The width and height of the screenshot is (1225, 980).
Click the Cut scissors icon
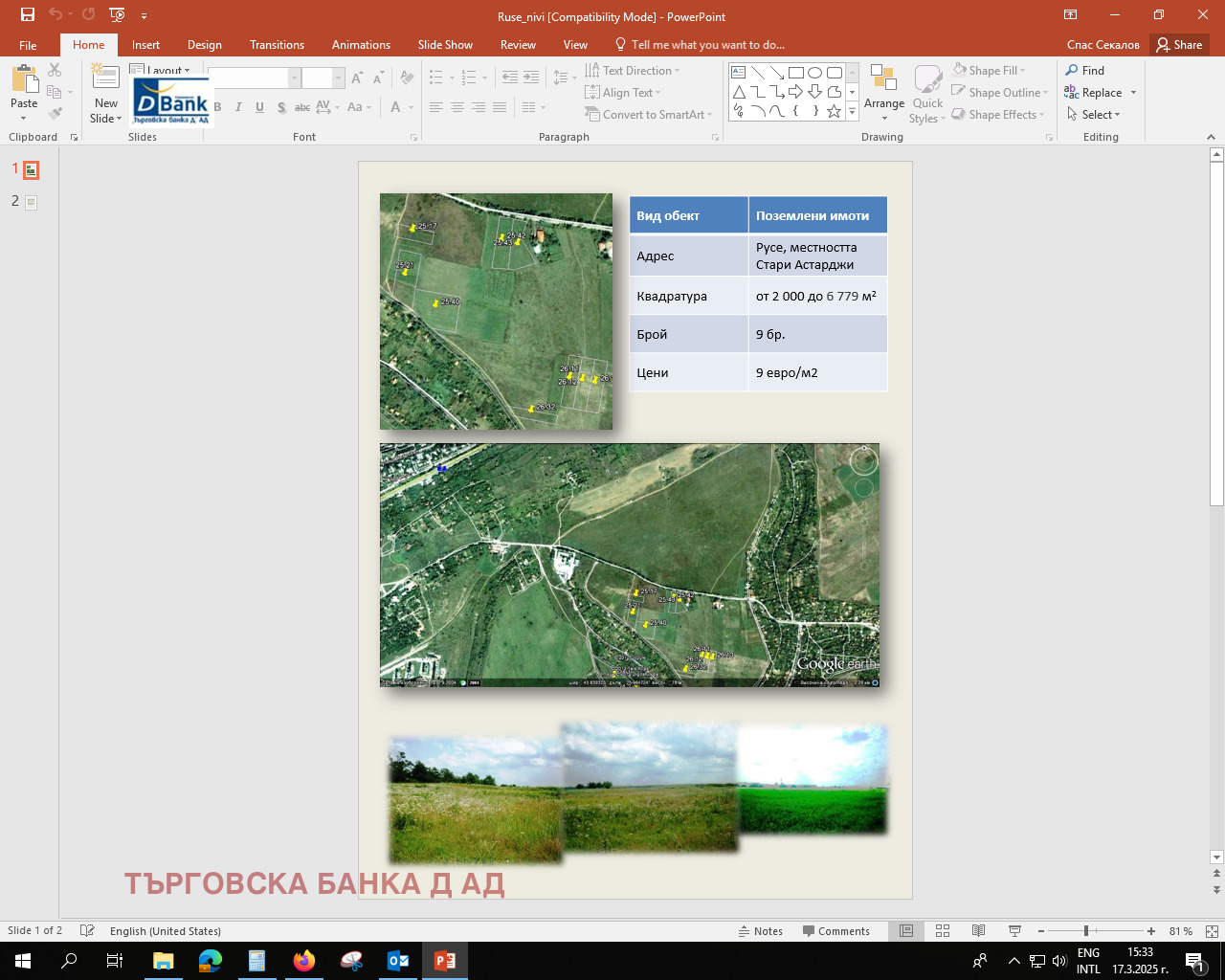coord(55,71)
